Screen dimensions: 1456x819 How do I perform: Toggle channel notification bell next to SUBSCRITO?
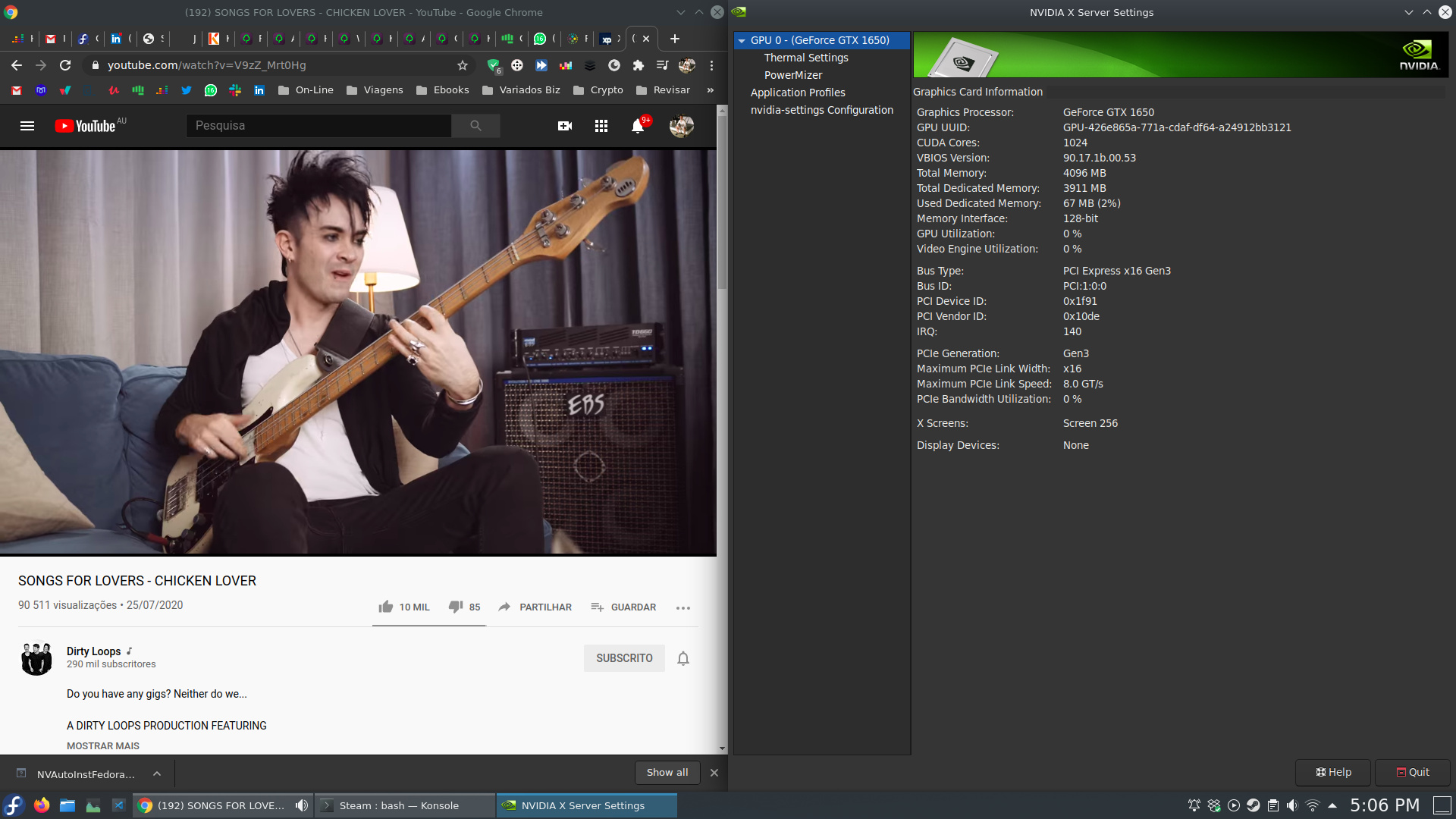pyautogui.click(x=683, y=658)
